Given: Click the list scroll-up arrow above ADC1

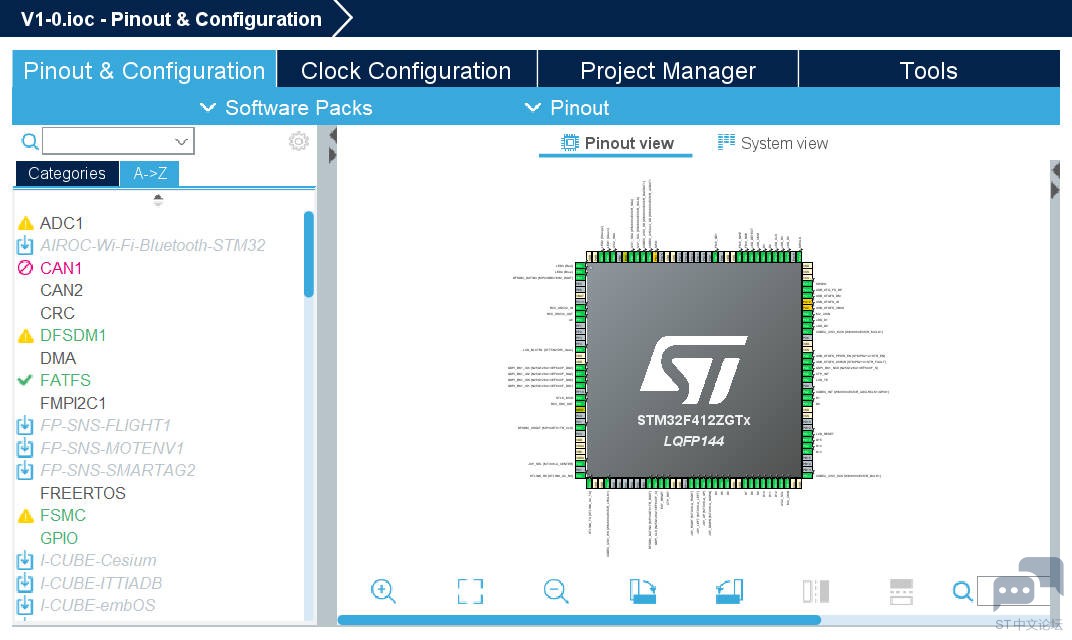Looking at the screenshot, I should (x=158, y=200).
